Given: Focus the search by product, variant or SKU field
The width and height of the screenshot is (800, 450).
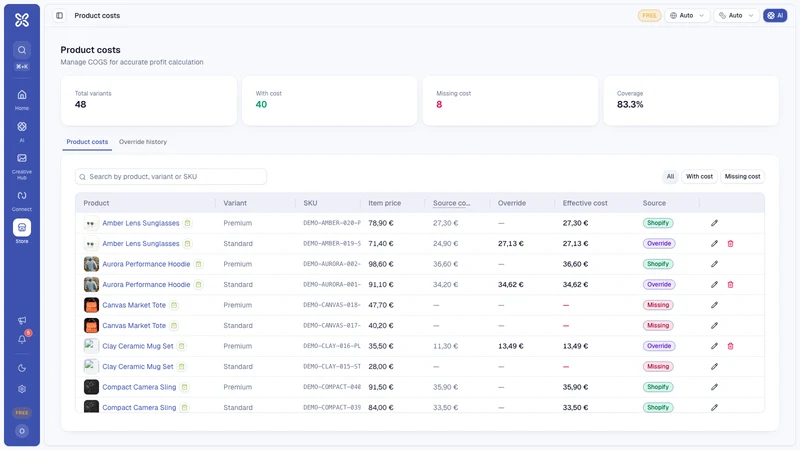Looking at the screenshot, I should (x=171, y=177).
